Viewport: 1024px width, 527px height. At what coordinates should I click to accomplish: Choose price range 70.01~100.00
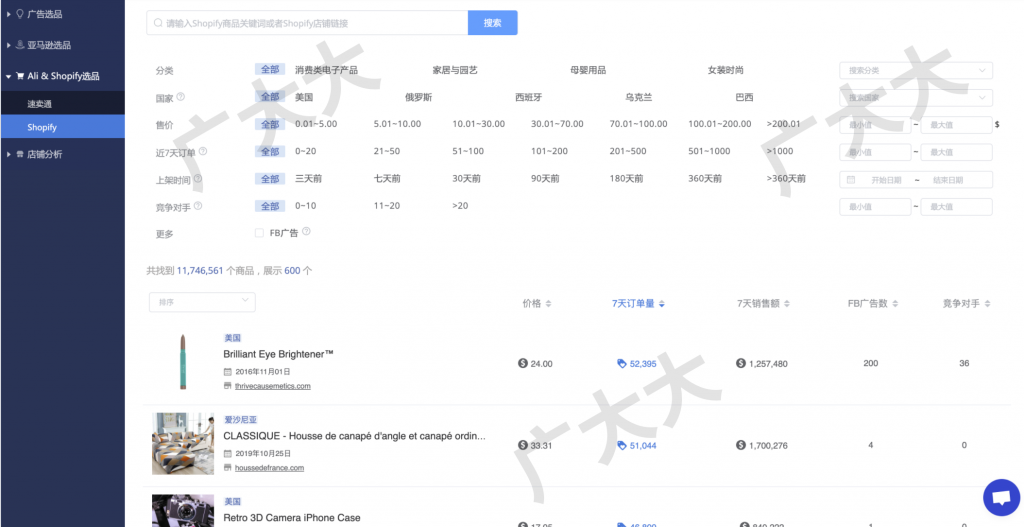pos(638,123)
